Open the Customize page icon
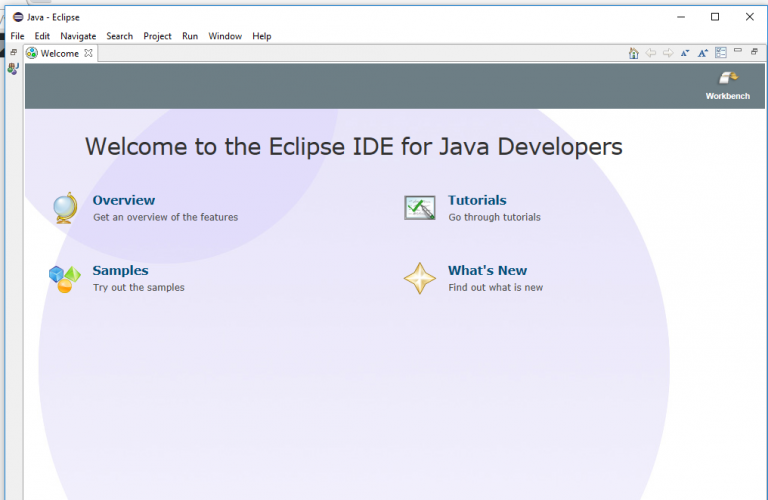This screenshot has height=500, width=768. coord(720,53)
